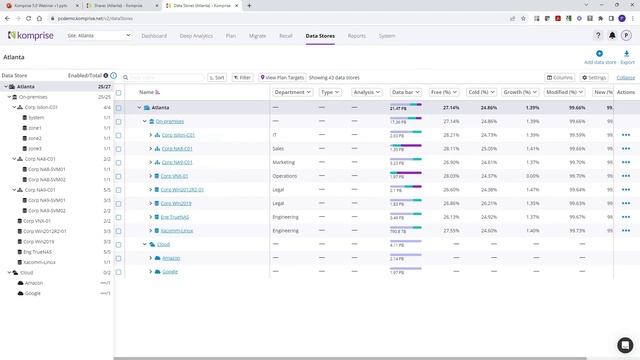Click the Amazon cloud icon in sidebar tree

pyautogui.click(x=20, y=283)
